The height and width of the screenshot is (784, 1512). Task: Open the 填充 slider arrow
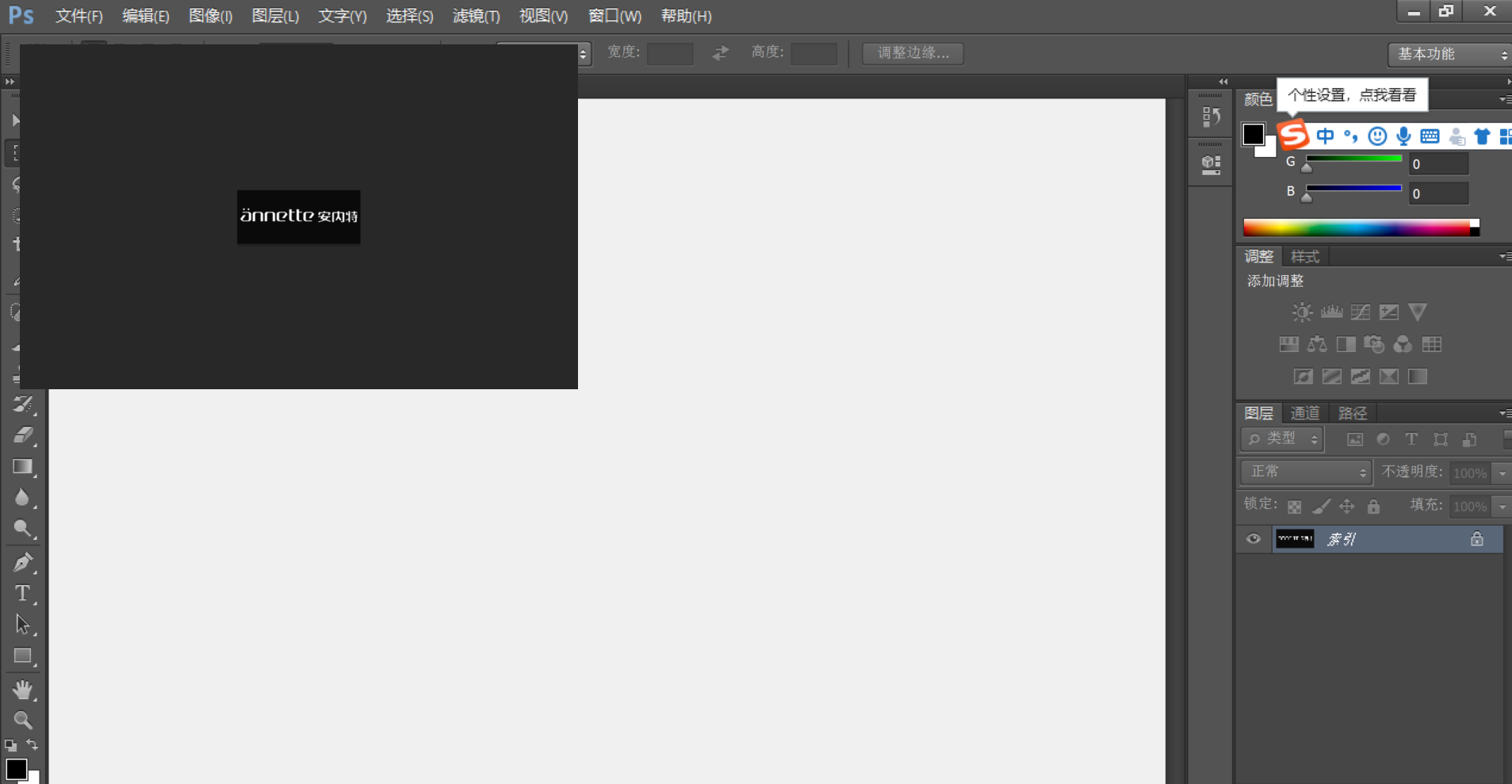(x=1502, y=507)
